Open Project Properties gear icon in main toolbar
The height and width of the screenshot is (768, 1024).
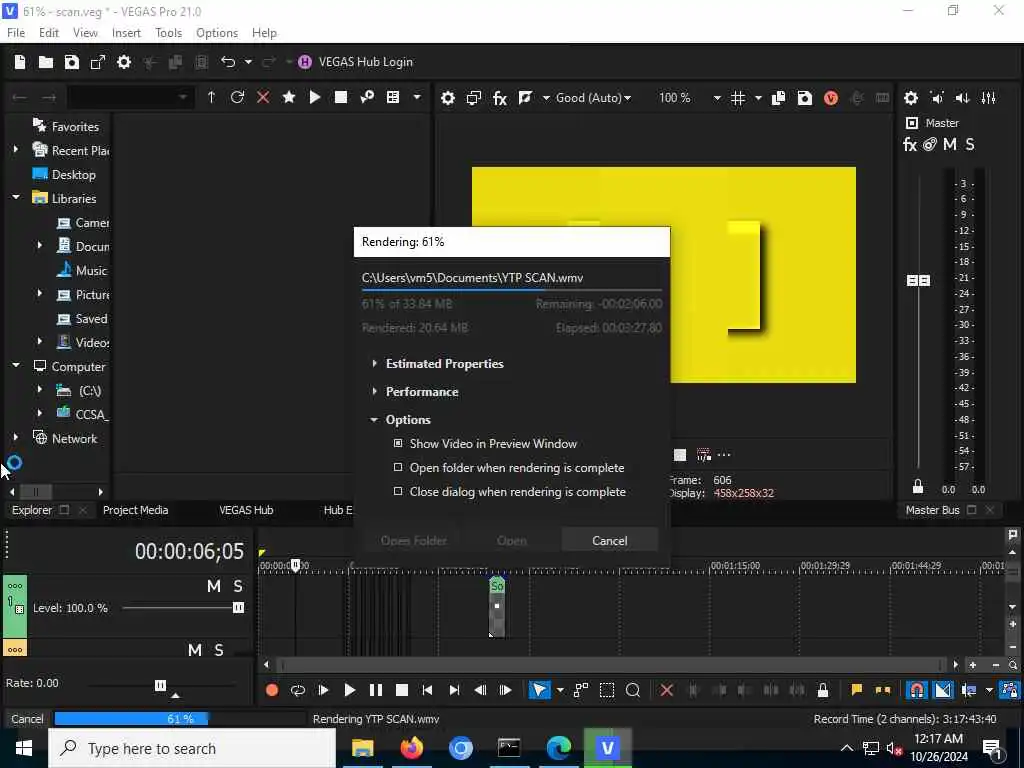(x=123, y=62)
